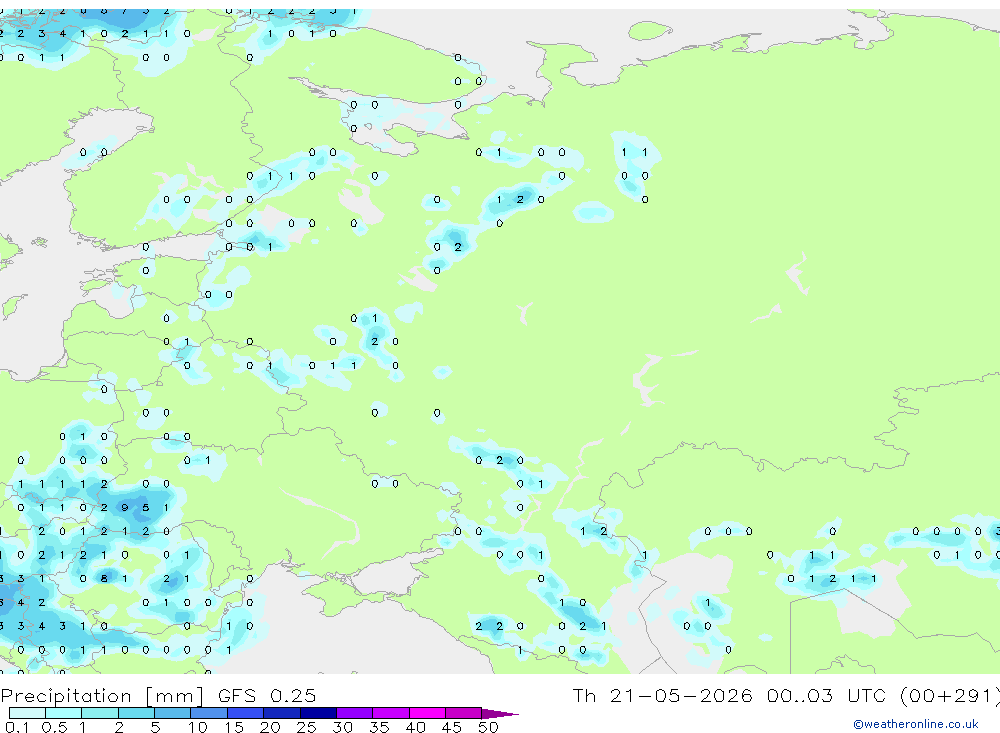
Task: Click the legend label '25'
Action: pyautogui.click(x=306, y=727)
